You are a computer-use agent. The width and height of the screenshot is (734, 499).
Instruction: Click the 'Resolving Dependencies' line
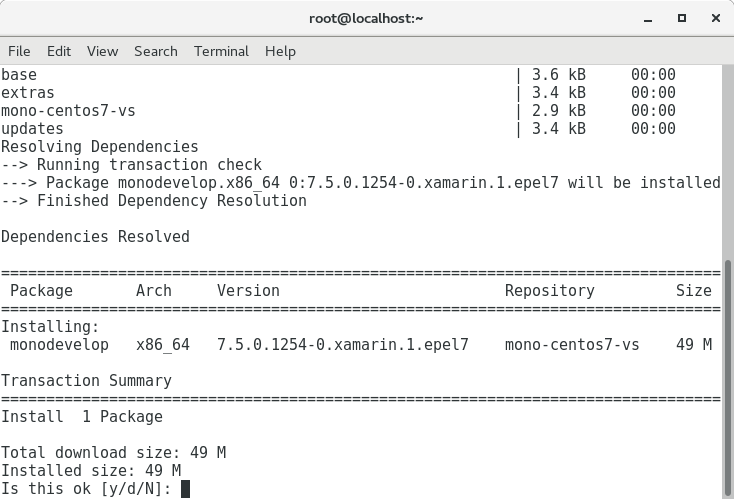pos(100,147)
